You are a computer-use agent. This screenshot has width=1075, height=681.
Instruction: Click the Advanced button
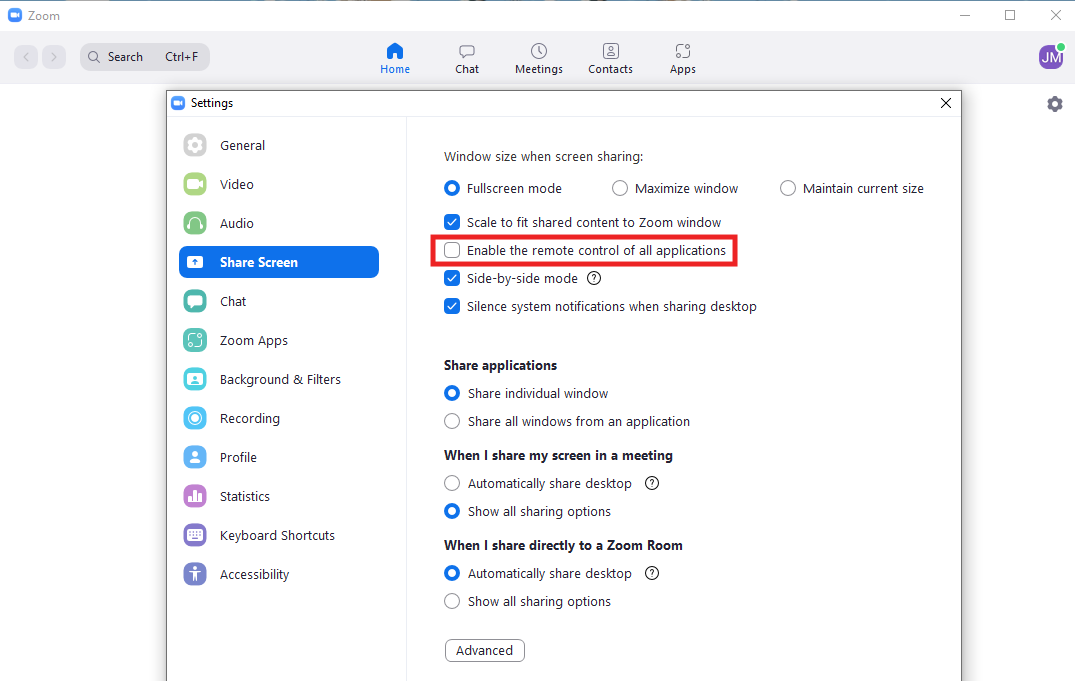(x=485, y=651)
